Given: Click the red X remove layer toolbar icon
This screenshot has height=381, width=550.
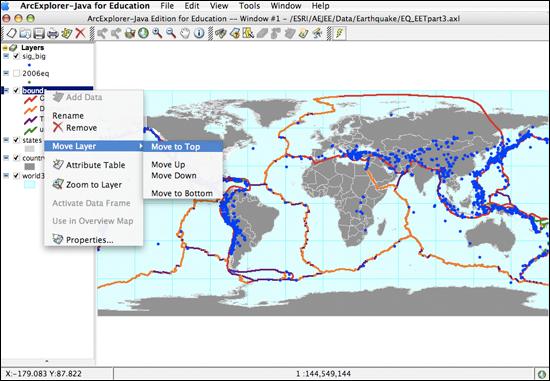Looking at the screenshot, I should [x=81, y=33].
